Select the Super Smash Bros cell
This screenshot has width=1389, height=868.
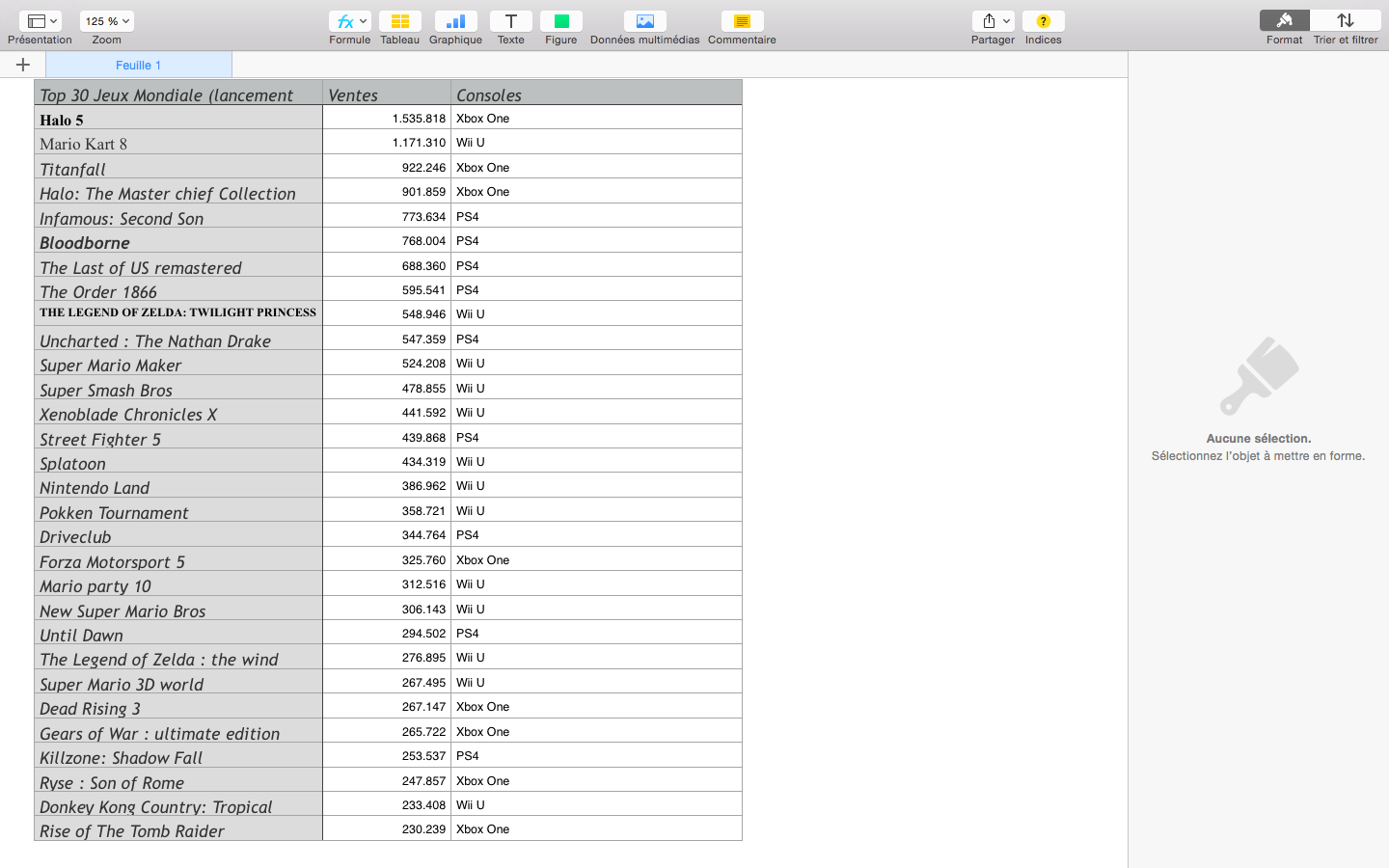click(178, 388)
